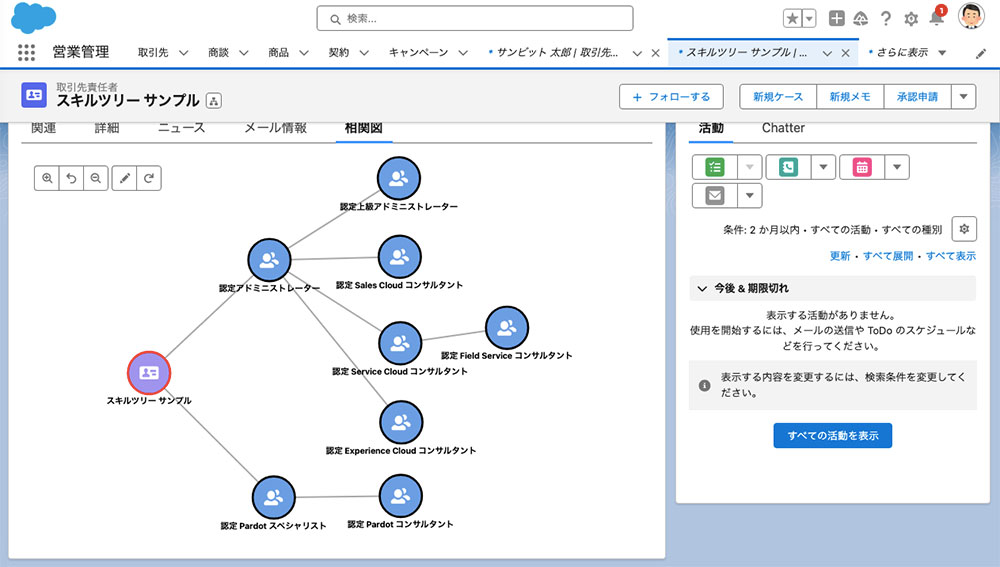The height and width of the screenshot is (567, 1000).
Task: Click the Salesforce cloud logo
Action: (x=33, y=18)
